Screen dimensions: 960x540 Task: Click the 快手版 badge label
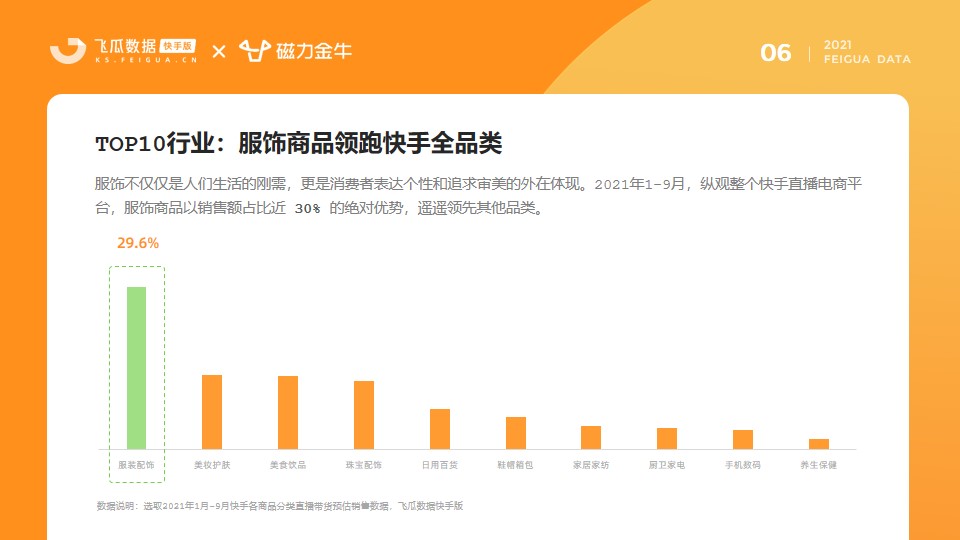coord(178,46)
